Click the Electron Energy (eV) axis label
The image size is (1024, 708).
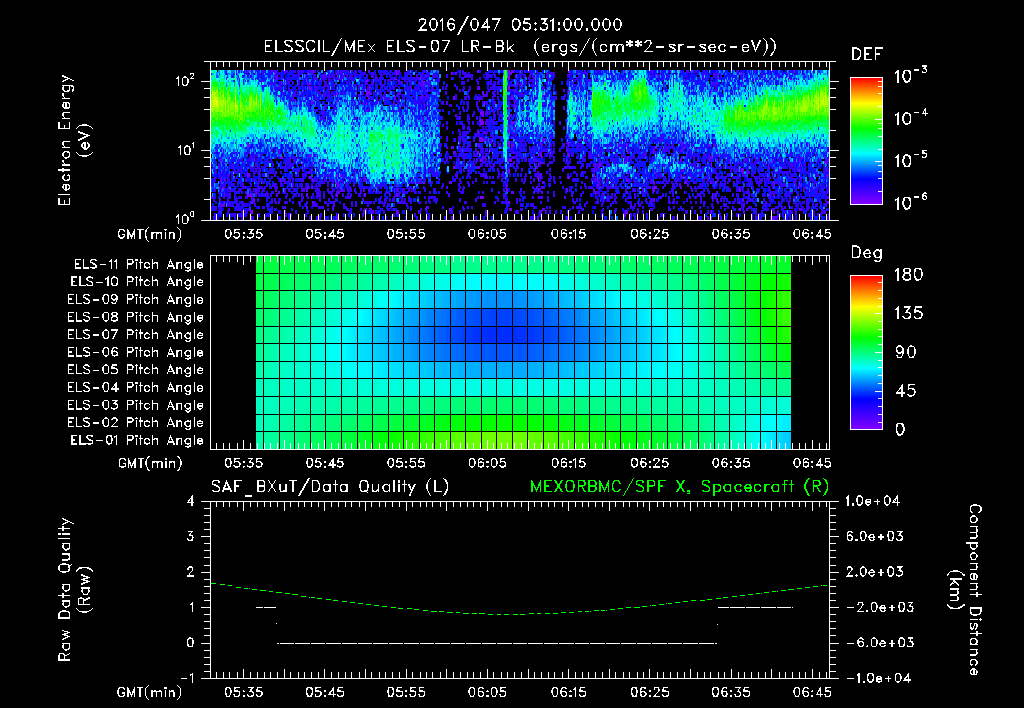pos(74,140)
